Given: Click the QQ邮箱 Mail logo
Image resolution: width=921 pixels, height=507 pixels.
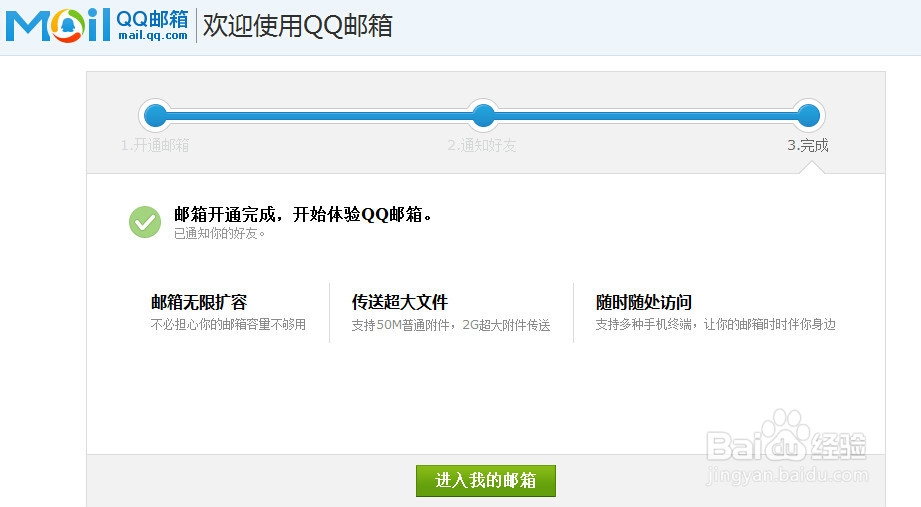Looking at the screenshot, I should pos(98,25).
